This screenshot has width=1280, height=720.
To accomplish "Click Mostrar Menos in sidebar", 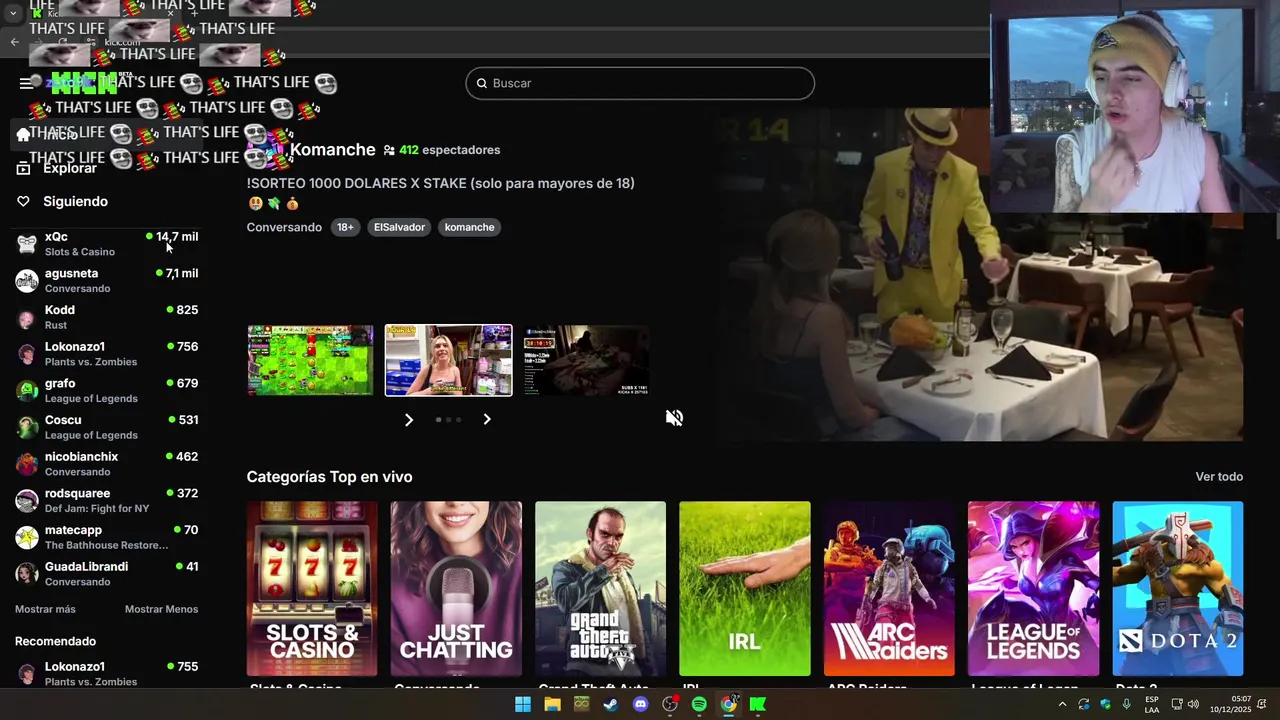I will pyautogui.click(x=161, y=609).
